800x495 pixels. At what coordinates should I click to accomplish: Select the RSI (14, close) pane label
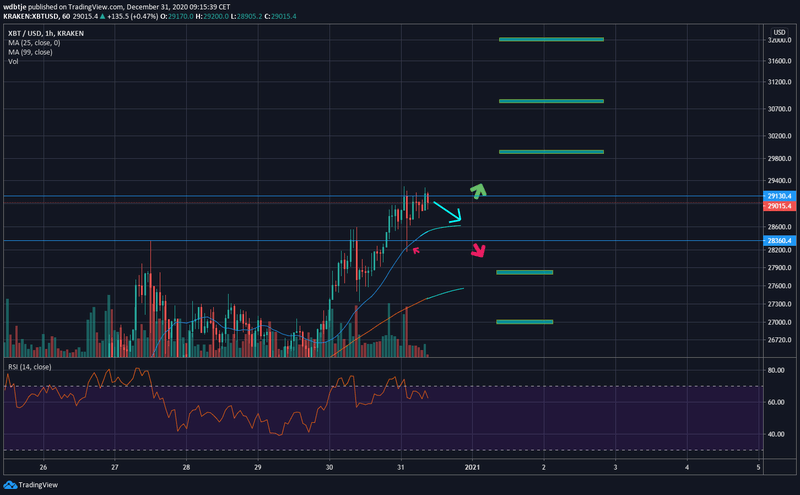30,367
